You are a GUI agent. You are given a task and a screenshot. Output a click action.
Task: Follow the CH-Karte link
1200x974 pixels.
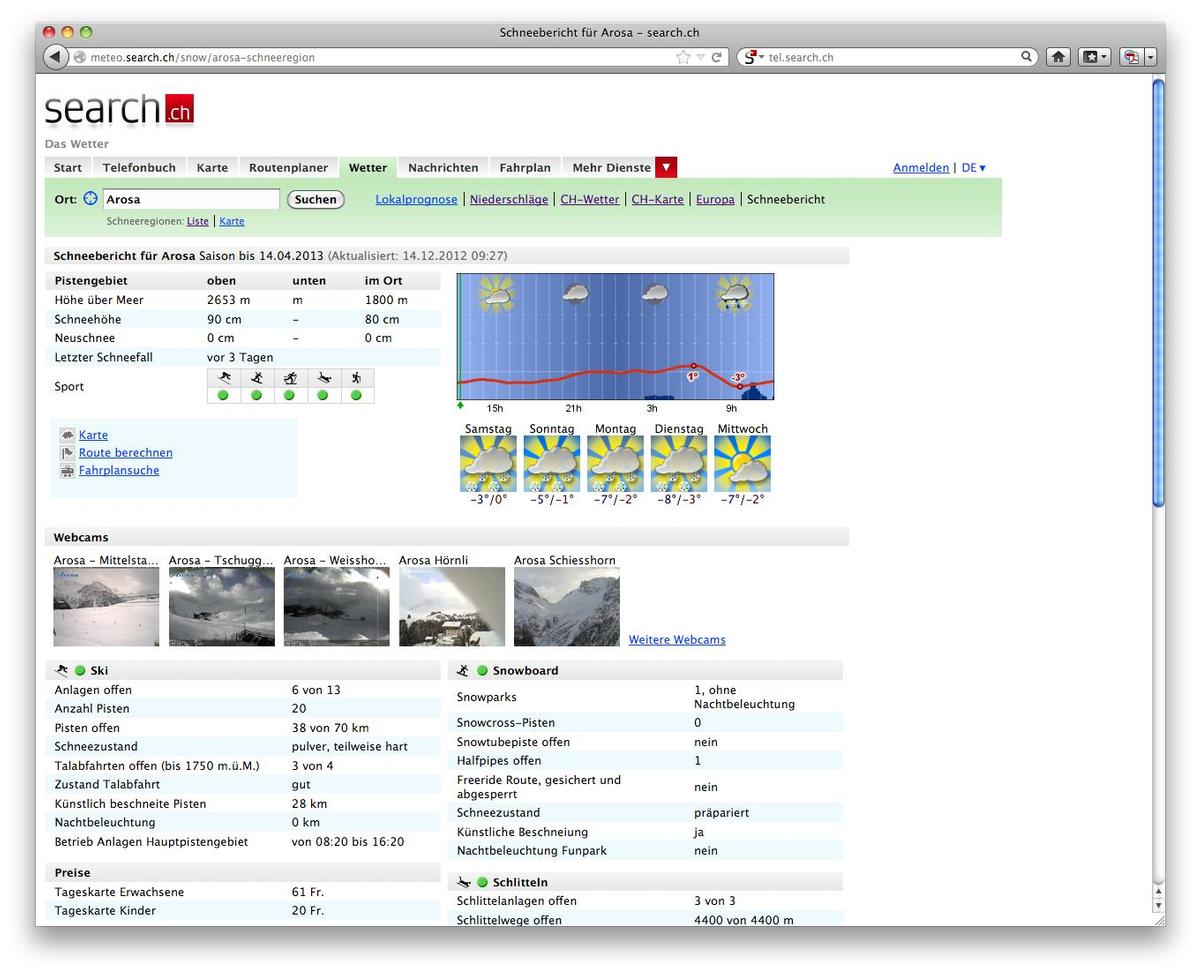pyautogui.click(x=658, y=199)
